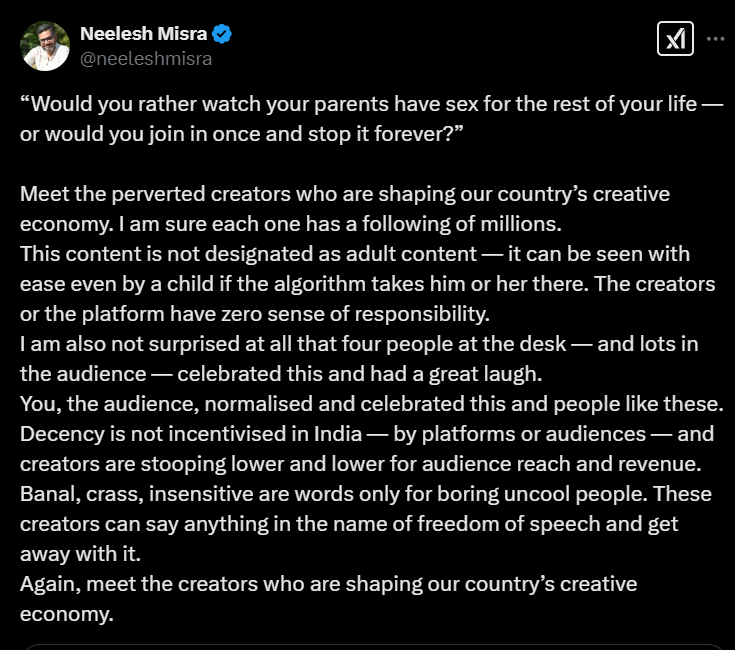Click the blue verified badge

[222, 34]
